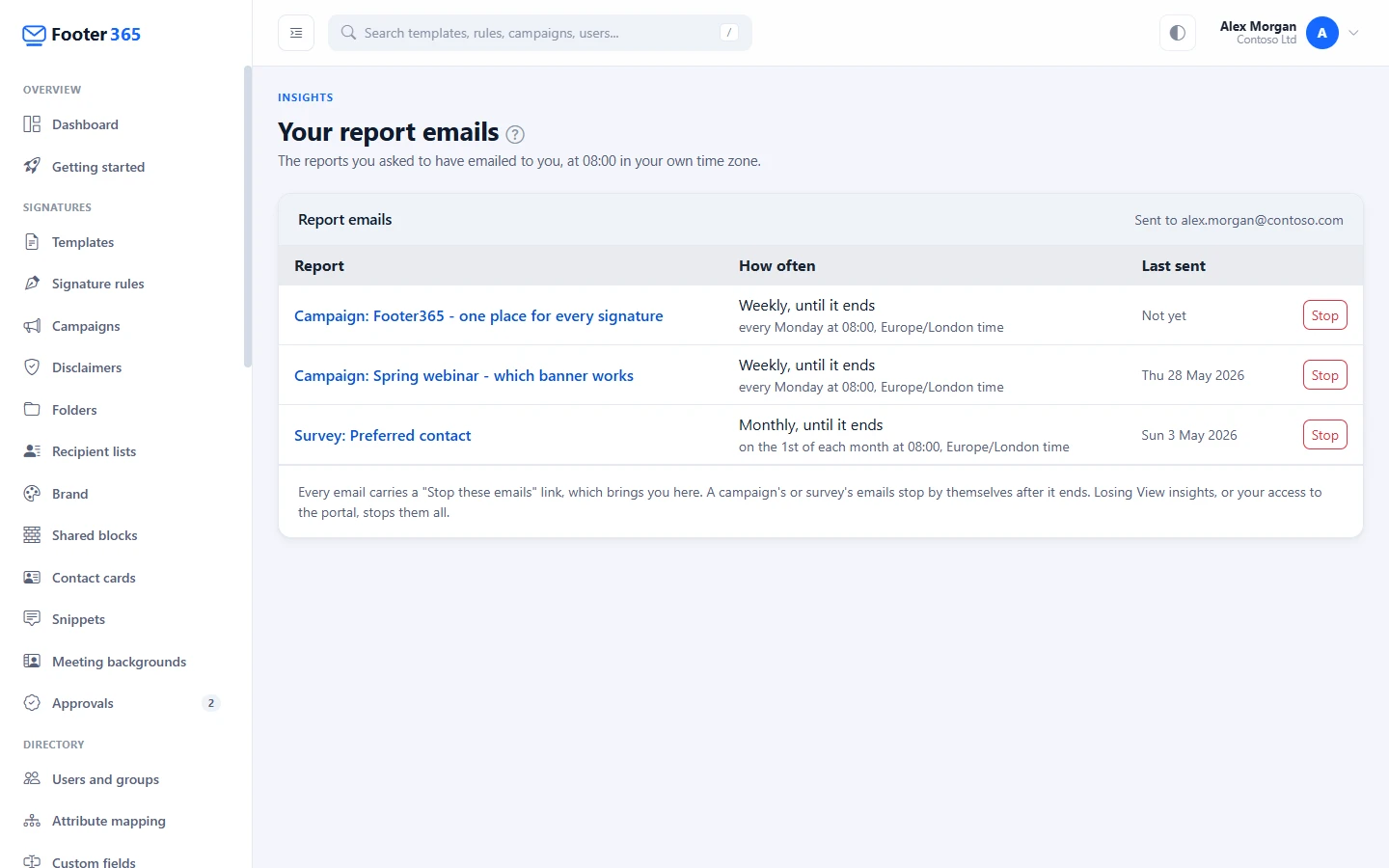Click the Users and groups icon
This screenshot has height=868, width=1389.
point(32,778)
